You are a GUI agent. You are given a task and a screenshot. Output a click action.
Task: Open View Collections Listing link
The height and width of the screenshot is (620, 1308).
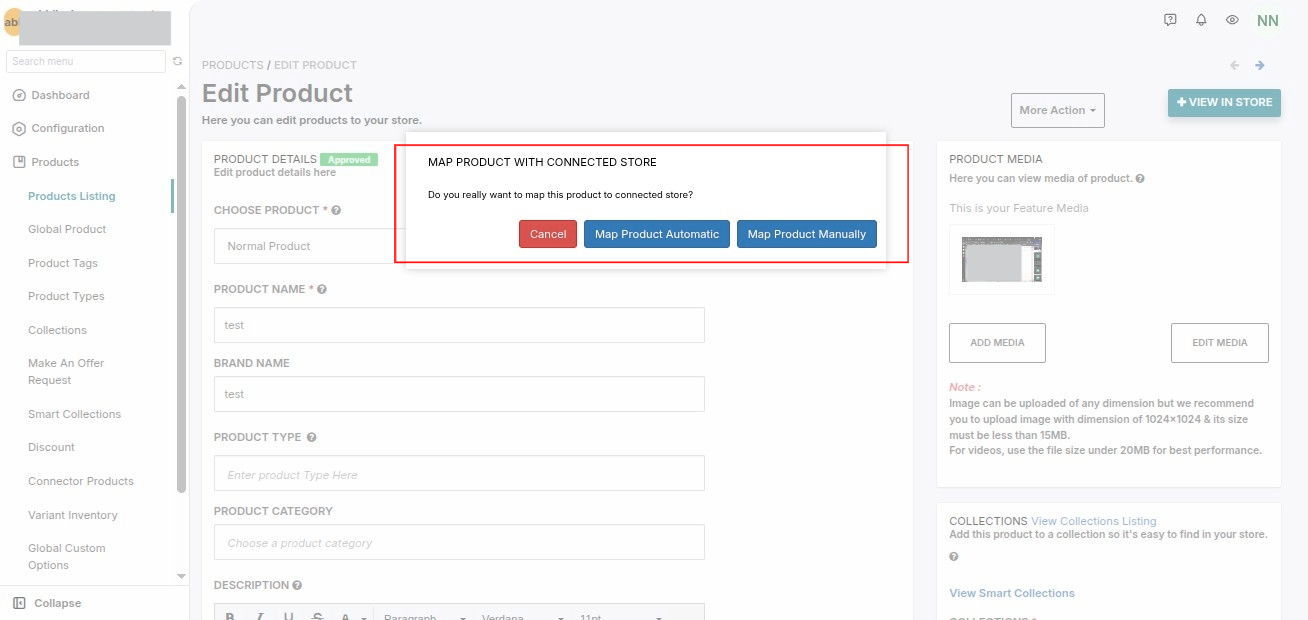[1094, 521]
